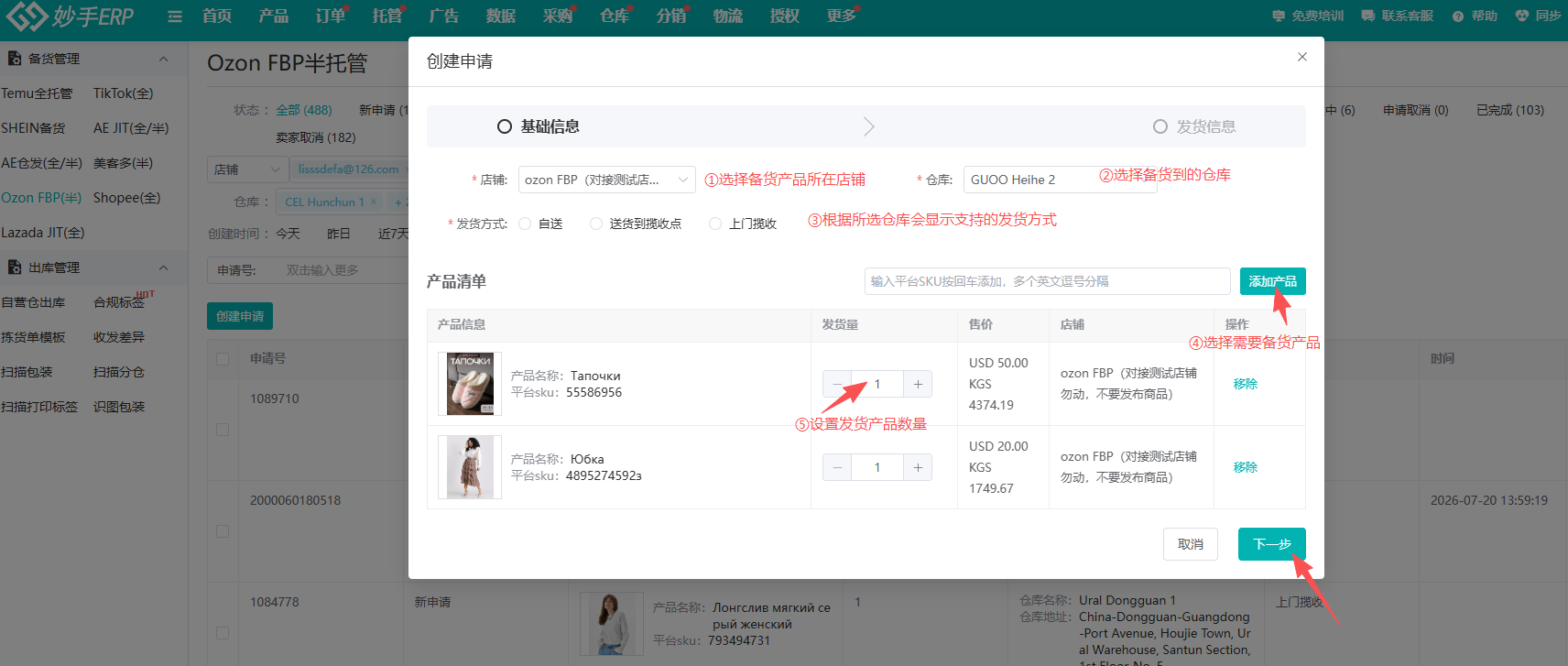The width and height of the screenshot is (1568, 666).
Task: Select the 送货到揽收点 radio option
Action: [x=596, y=224]
